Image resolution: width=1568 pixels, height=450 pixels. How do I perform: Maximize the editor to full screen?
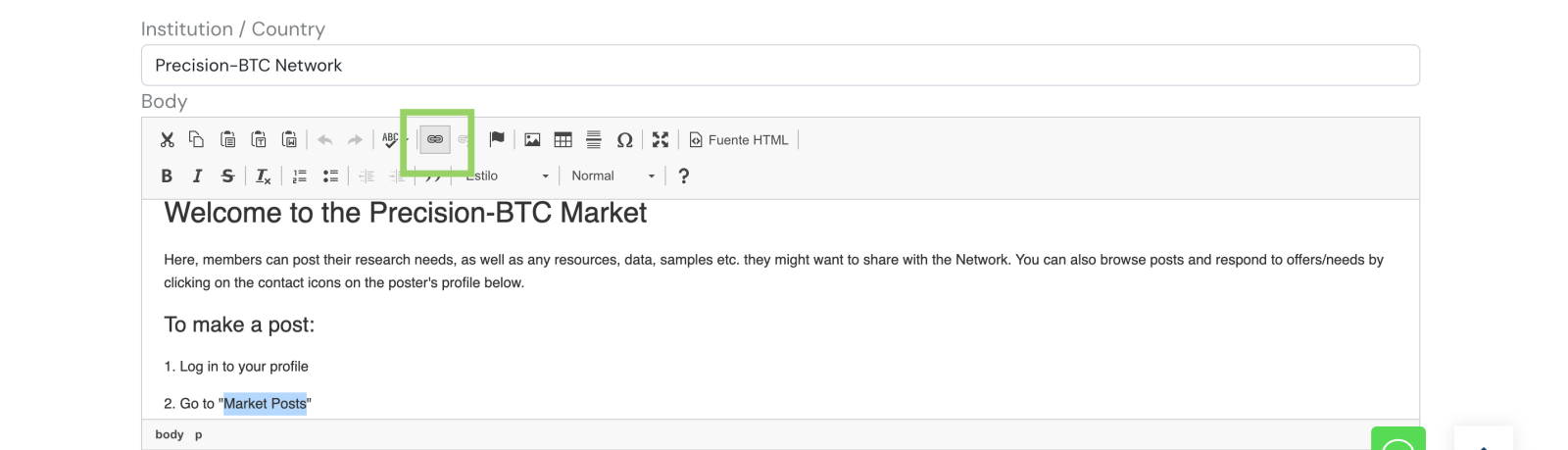pos(661,140)
